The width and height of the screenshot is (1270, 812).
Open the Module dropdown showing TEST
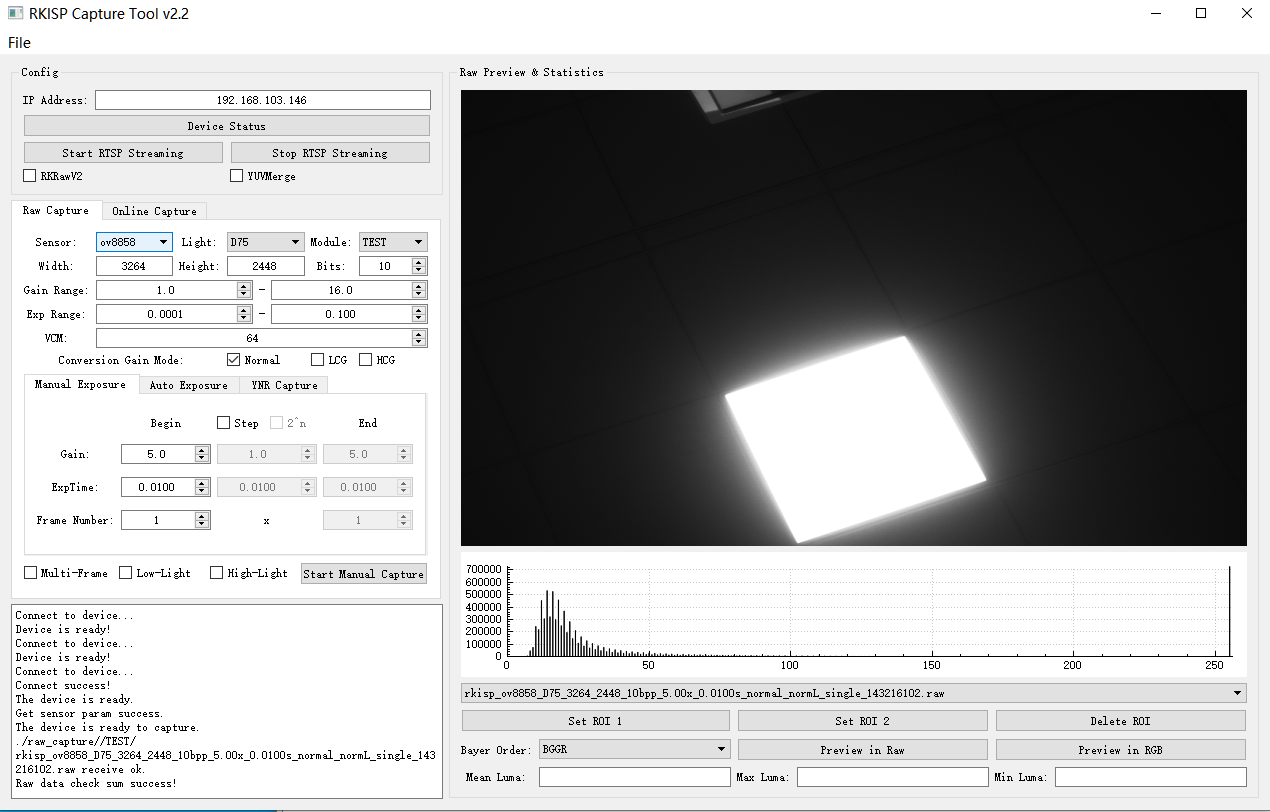pos(393,242)
